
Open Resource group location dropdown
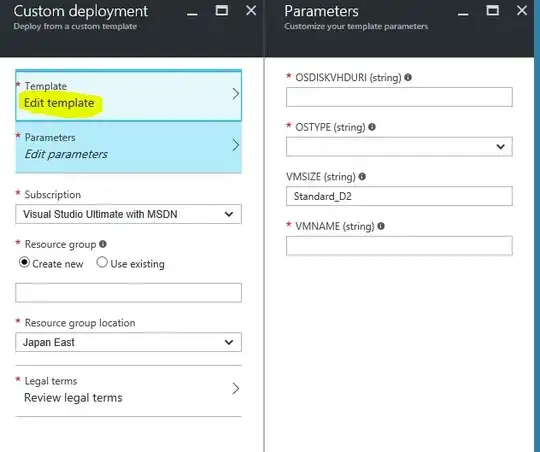coord(128,342)
